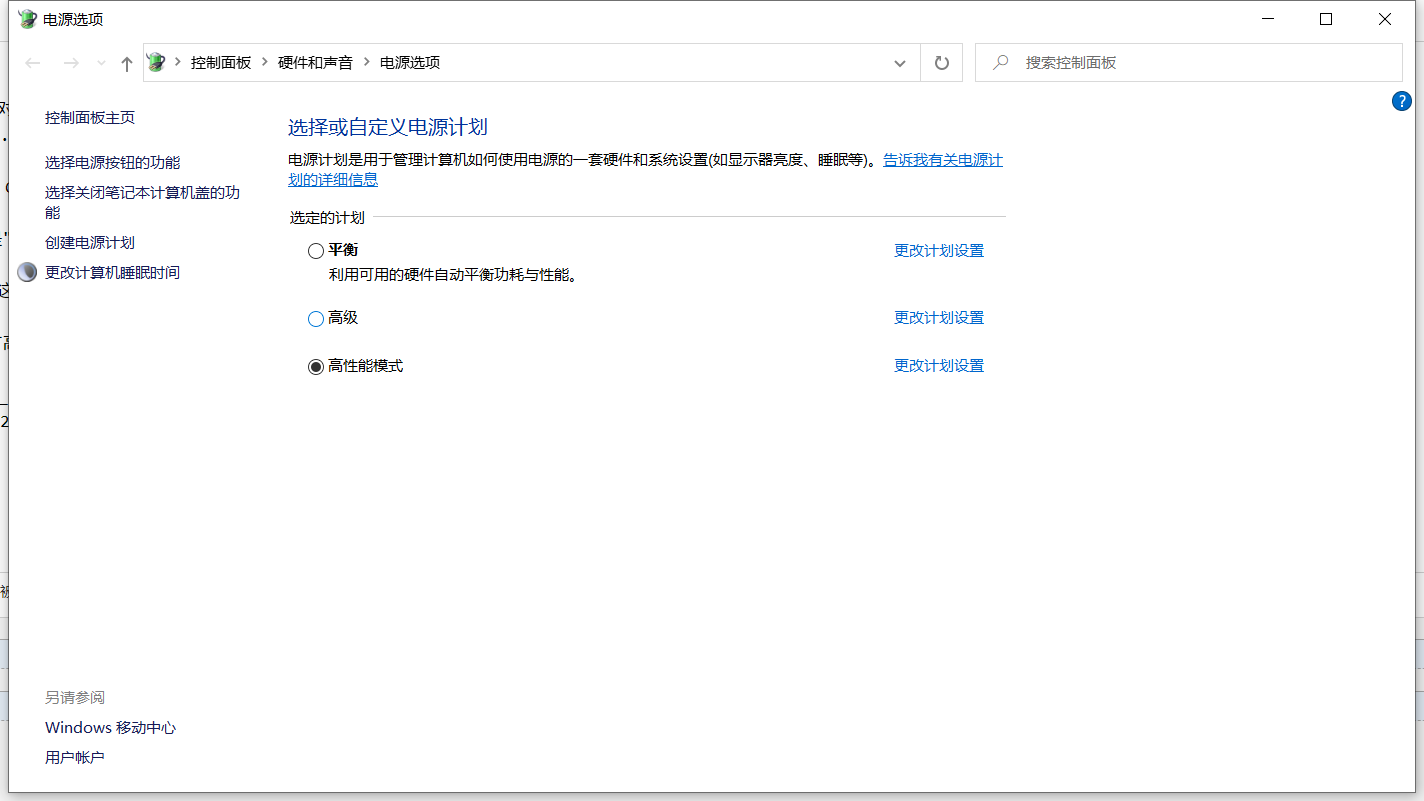Screen dimensions: 1424x801
Task: Open help with the blue question icon
Action: tap(1402, 101)
